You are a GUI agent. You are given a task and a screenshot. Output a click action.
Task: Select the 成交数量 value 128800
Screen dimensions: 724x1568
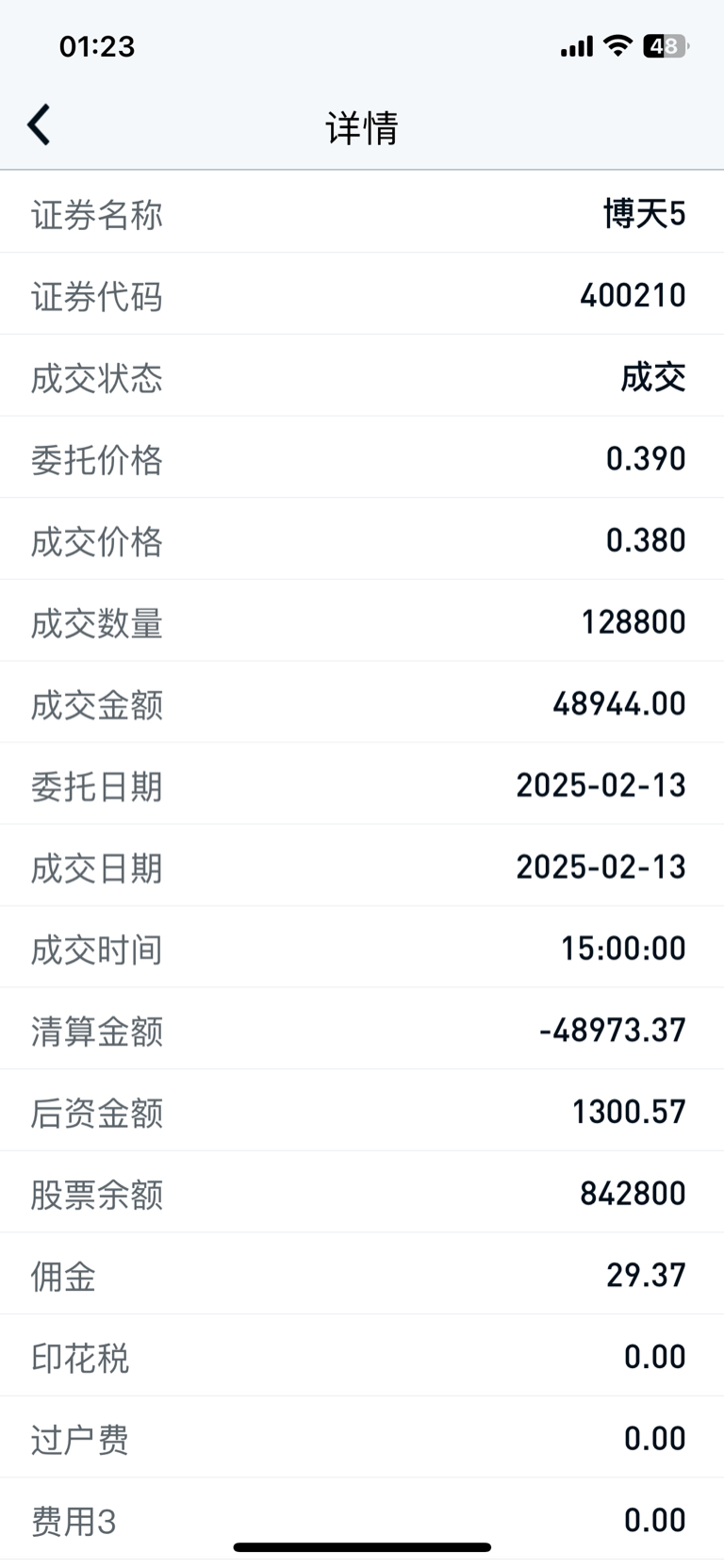point(633,622)
